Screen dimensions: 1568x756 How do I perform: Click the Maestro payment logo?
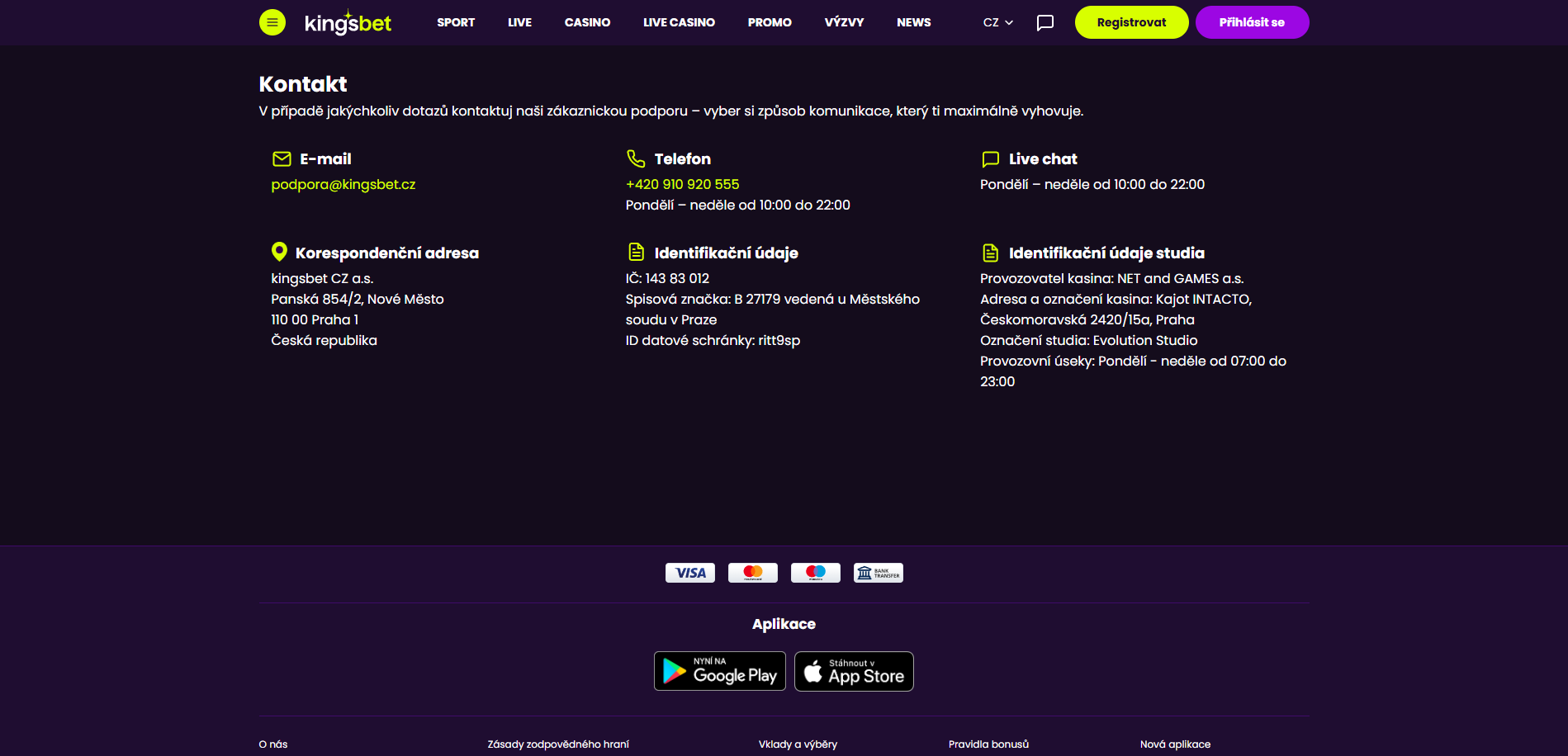click(x=816, y=573)
